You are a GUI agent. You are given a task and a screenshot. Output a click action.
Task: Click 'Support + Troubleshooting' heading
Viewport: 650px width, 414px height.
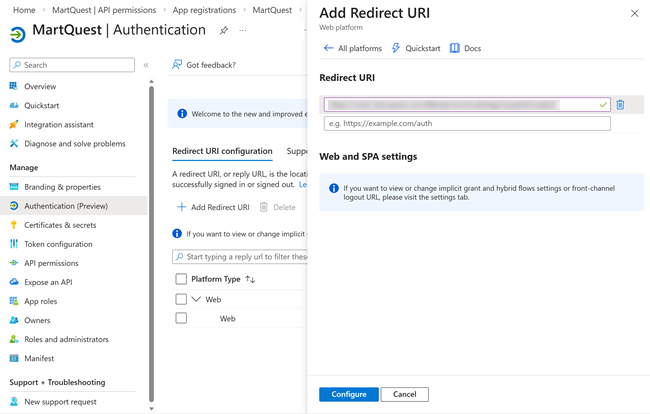point(57,383)
